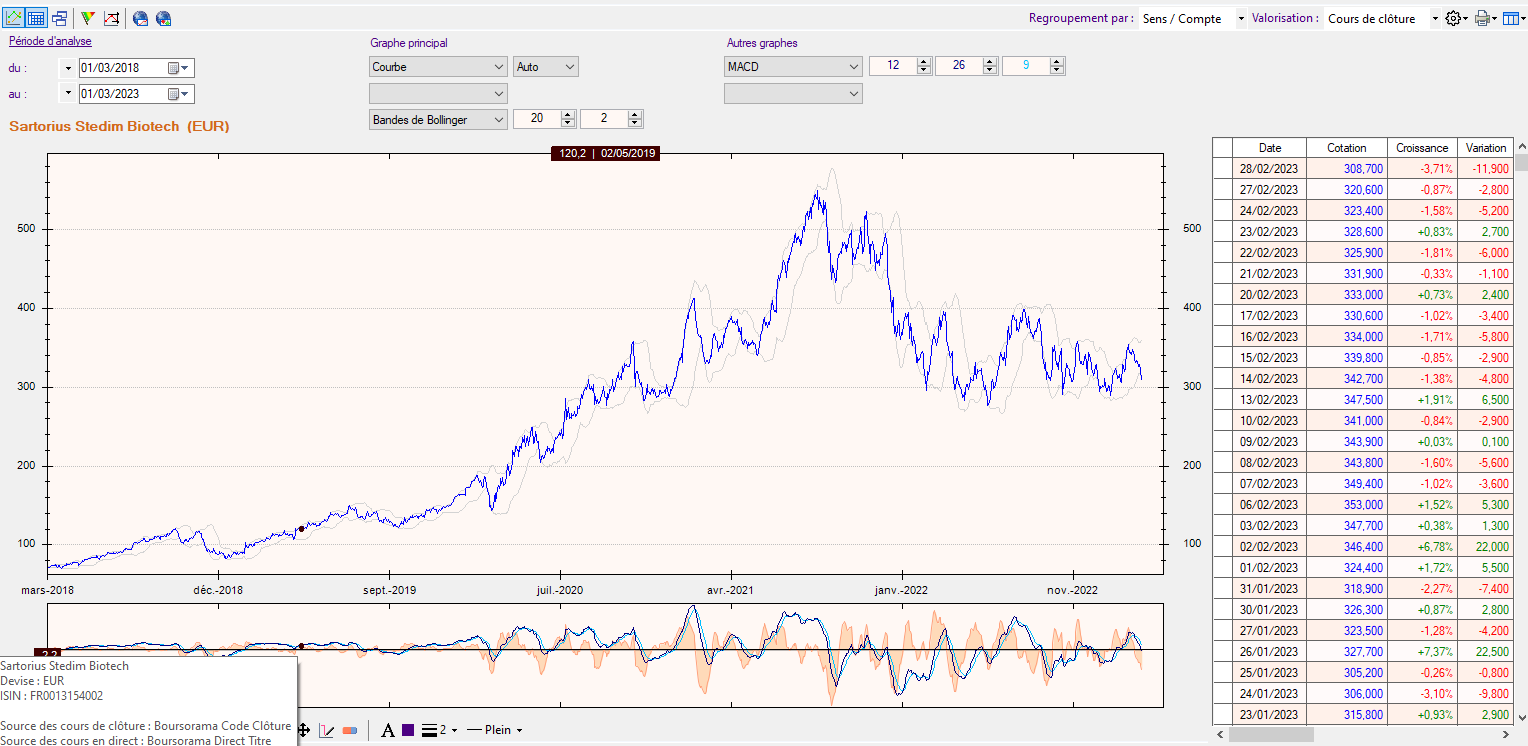Toggle the quotation table view icon

coord(36,18)
